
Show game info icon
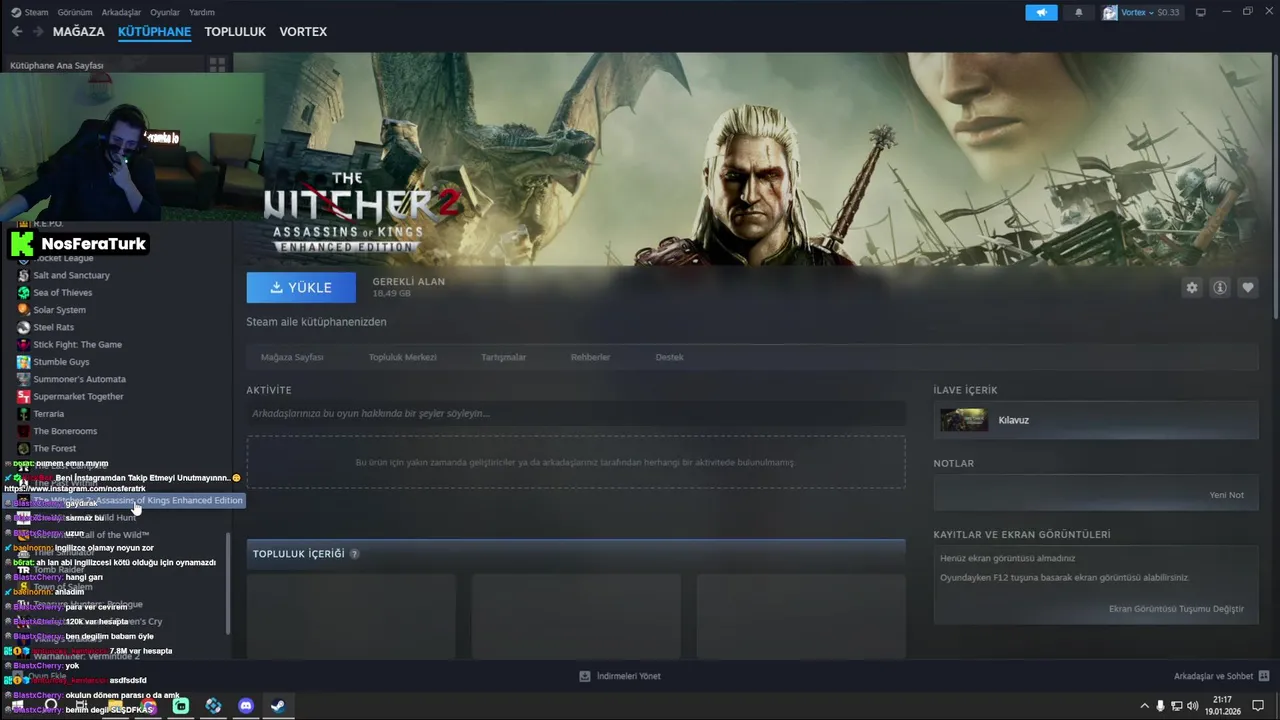click(x=1220, y=287)
